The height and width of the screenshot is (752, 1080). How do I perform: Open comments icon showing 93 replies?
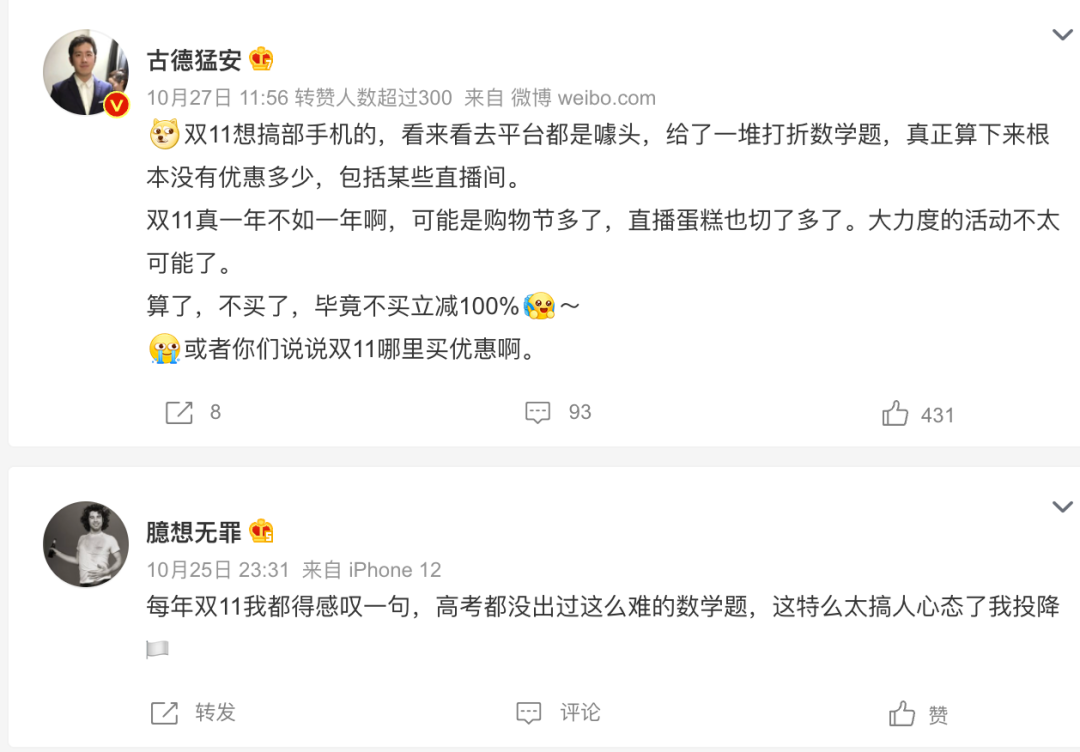tap(537, 412)
